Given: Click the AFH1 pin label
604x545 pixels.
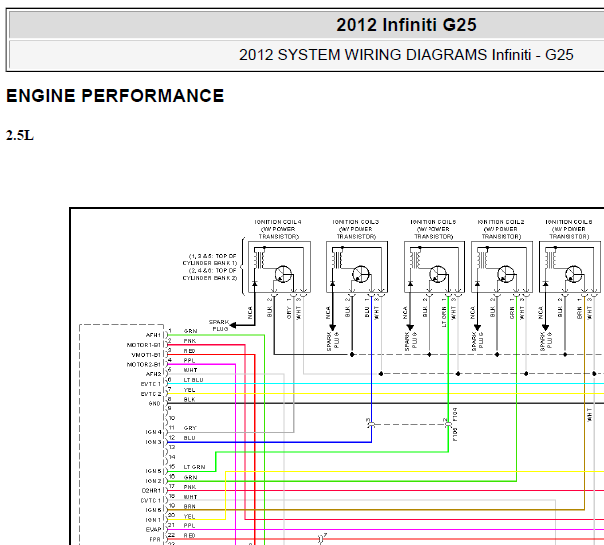Looking at the screenshot, I should click(x=153, y=335).
